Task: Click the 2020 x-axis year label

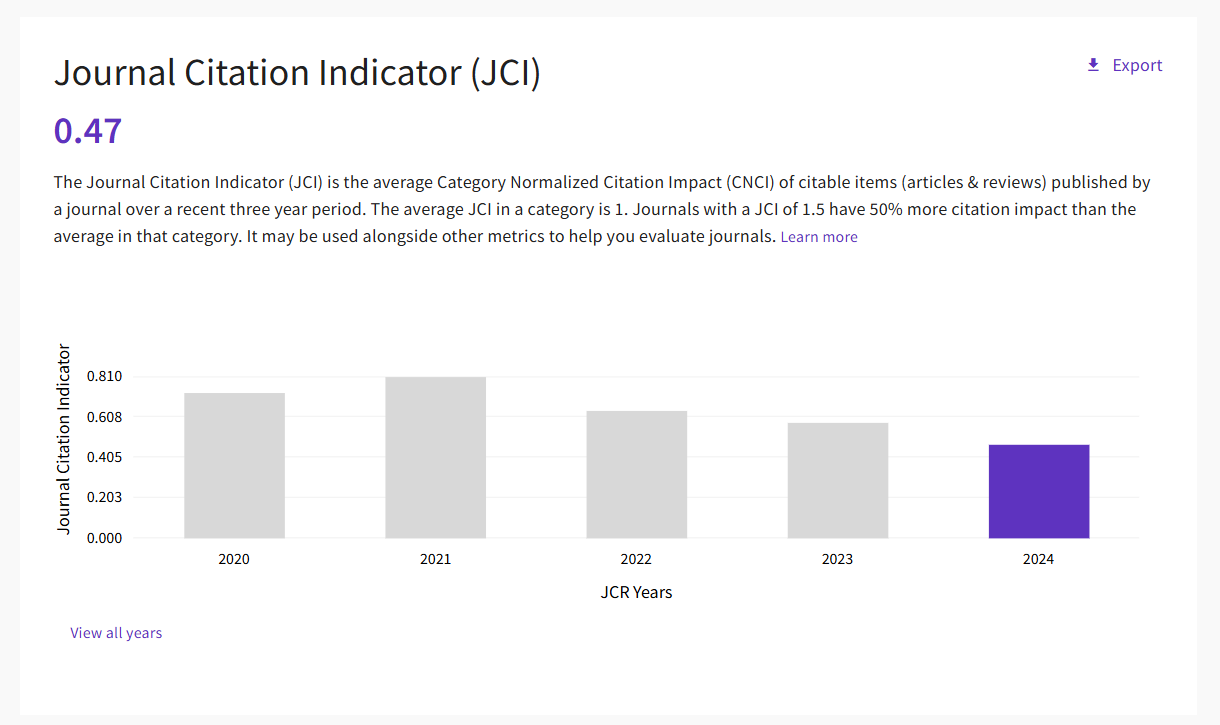Action: pyautogui.click(x=234, y=559)
